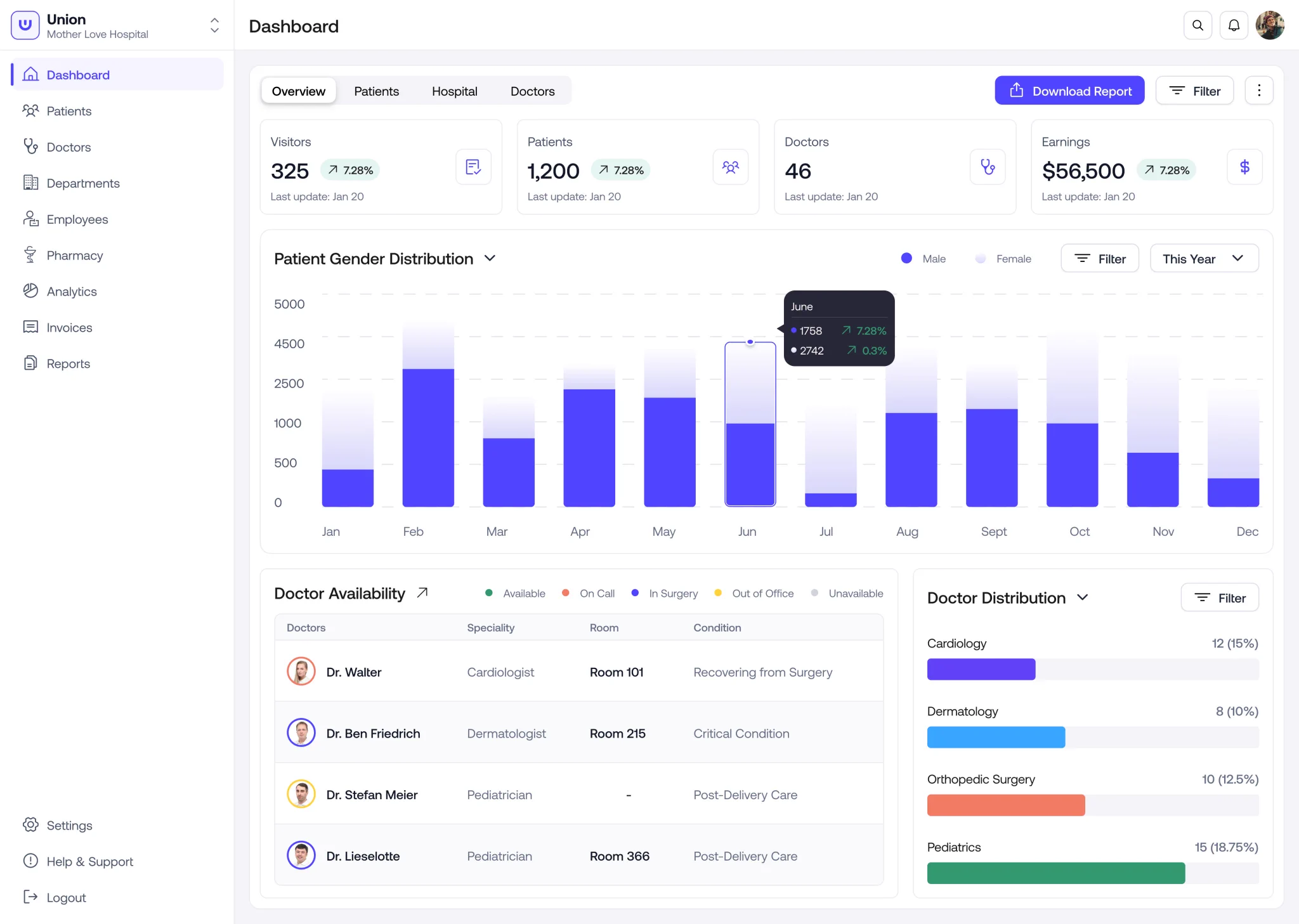Go to Departments in sidebar
1299x924 pixels.
click(117, 183)
